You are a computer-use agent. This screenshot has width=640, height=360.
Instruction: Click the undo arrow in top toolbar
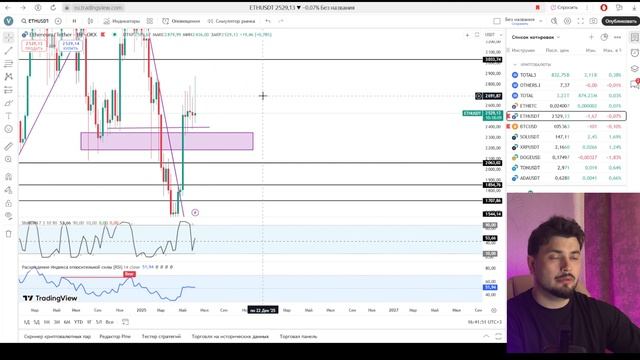(x=268, y=21)
